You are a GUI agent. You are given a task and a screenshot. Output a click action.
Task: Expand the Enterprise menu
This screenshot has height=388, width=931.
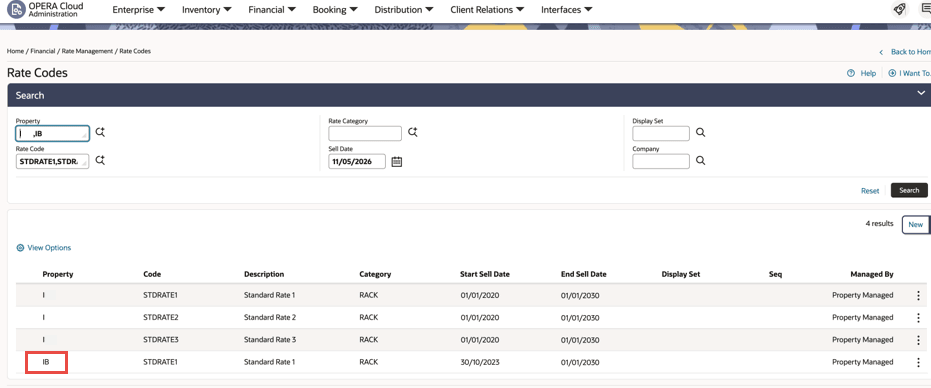(139, 10)
